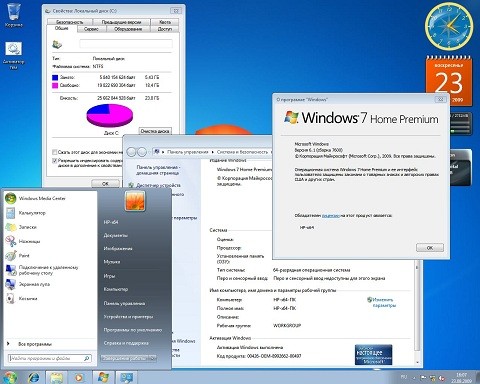
Task: Open the shutdown options arrow
Action: [x=152, y=358]
